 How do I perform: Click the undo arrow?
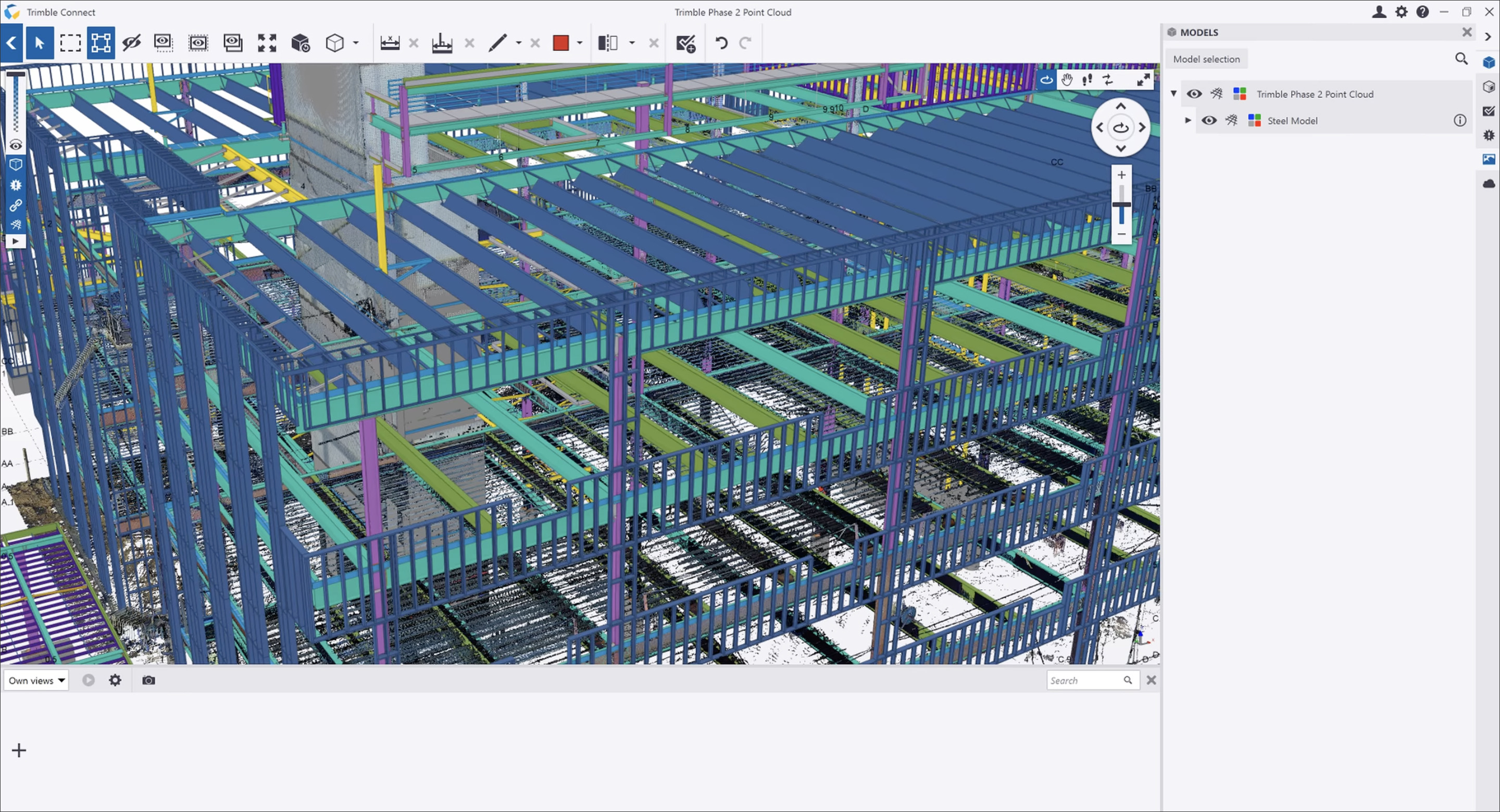click(721, 43)
